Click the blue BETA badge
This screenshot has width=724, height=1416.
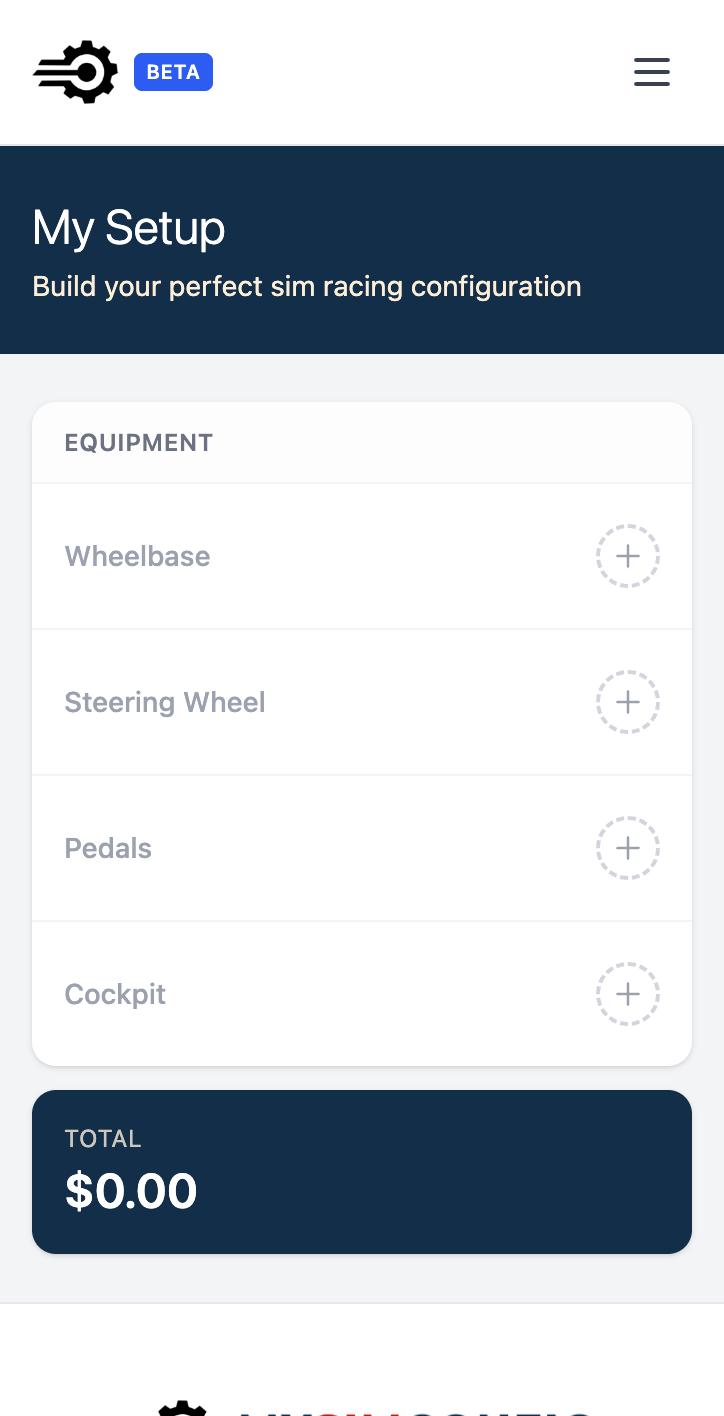coord(173,72)
